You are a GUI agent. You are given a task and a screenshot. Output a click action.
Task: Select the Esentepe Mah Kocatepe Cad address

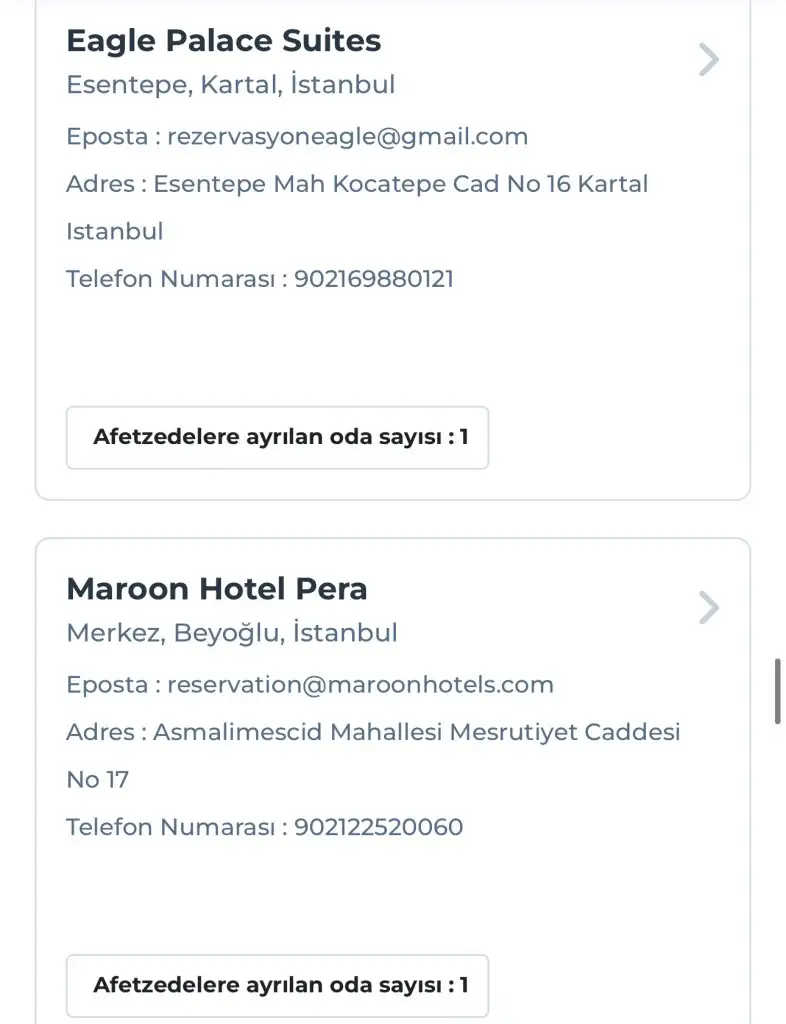coord(400,184)
